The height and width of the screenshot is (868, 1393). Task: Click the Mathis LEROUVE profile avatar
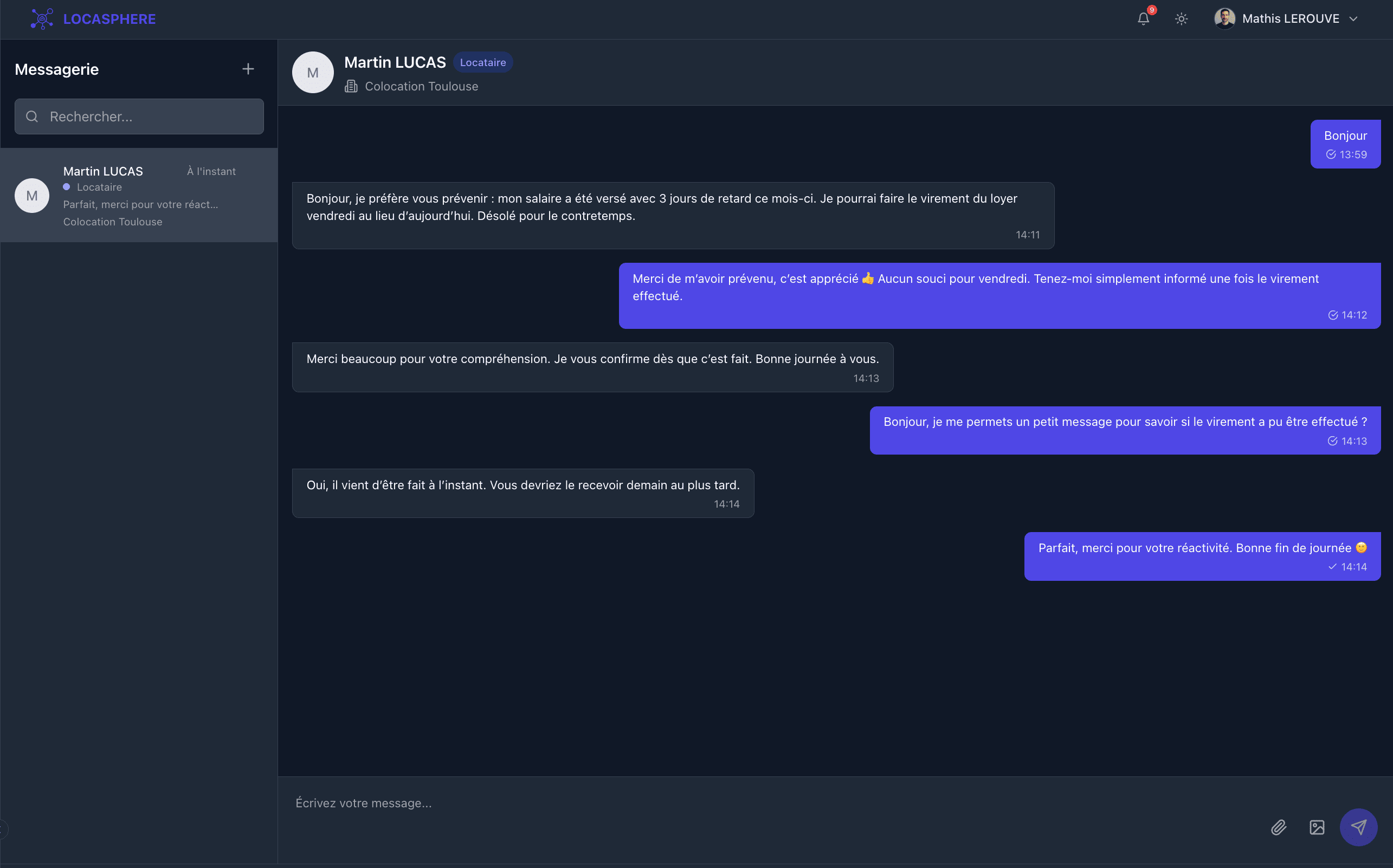1224,19
